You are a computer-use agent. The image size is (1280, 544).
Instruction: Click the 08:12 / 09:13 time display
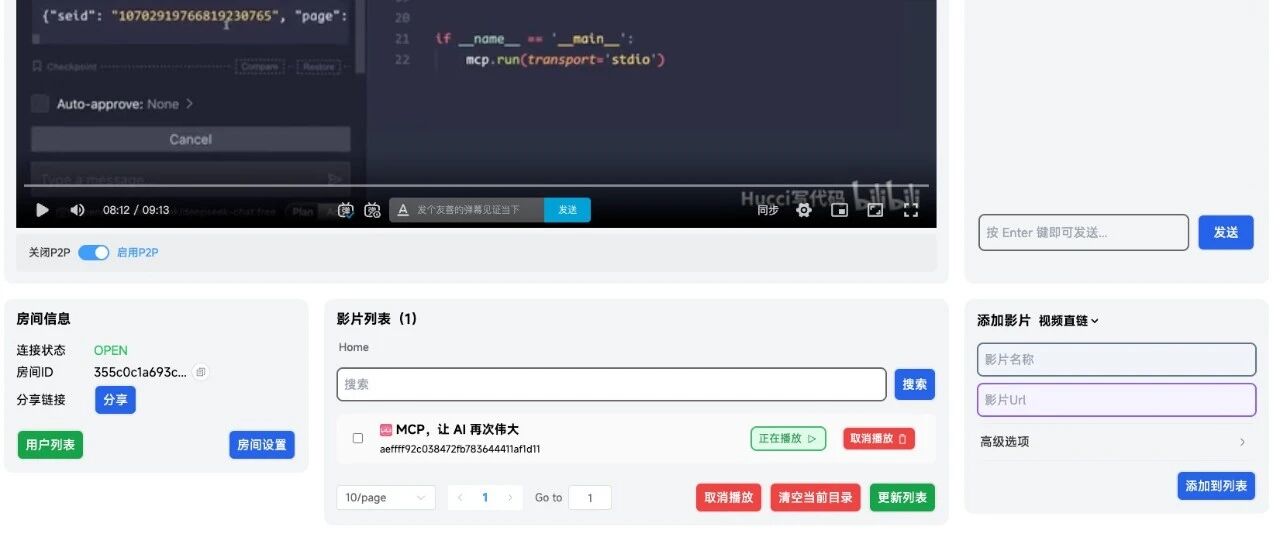[x=136, y=210]
